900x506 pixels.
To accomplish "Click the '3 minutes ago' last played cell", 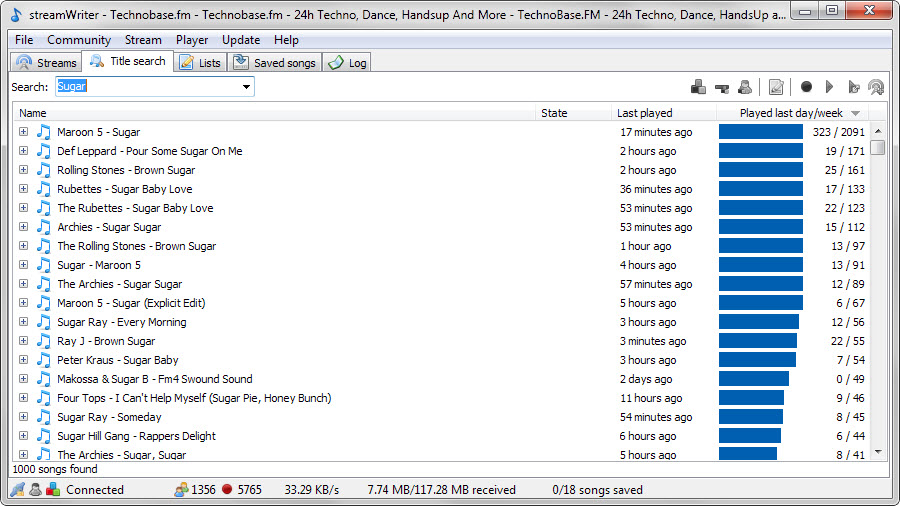I will pyautogui.click(x=653, y=341).
